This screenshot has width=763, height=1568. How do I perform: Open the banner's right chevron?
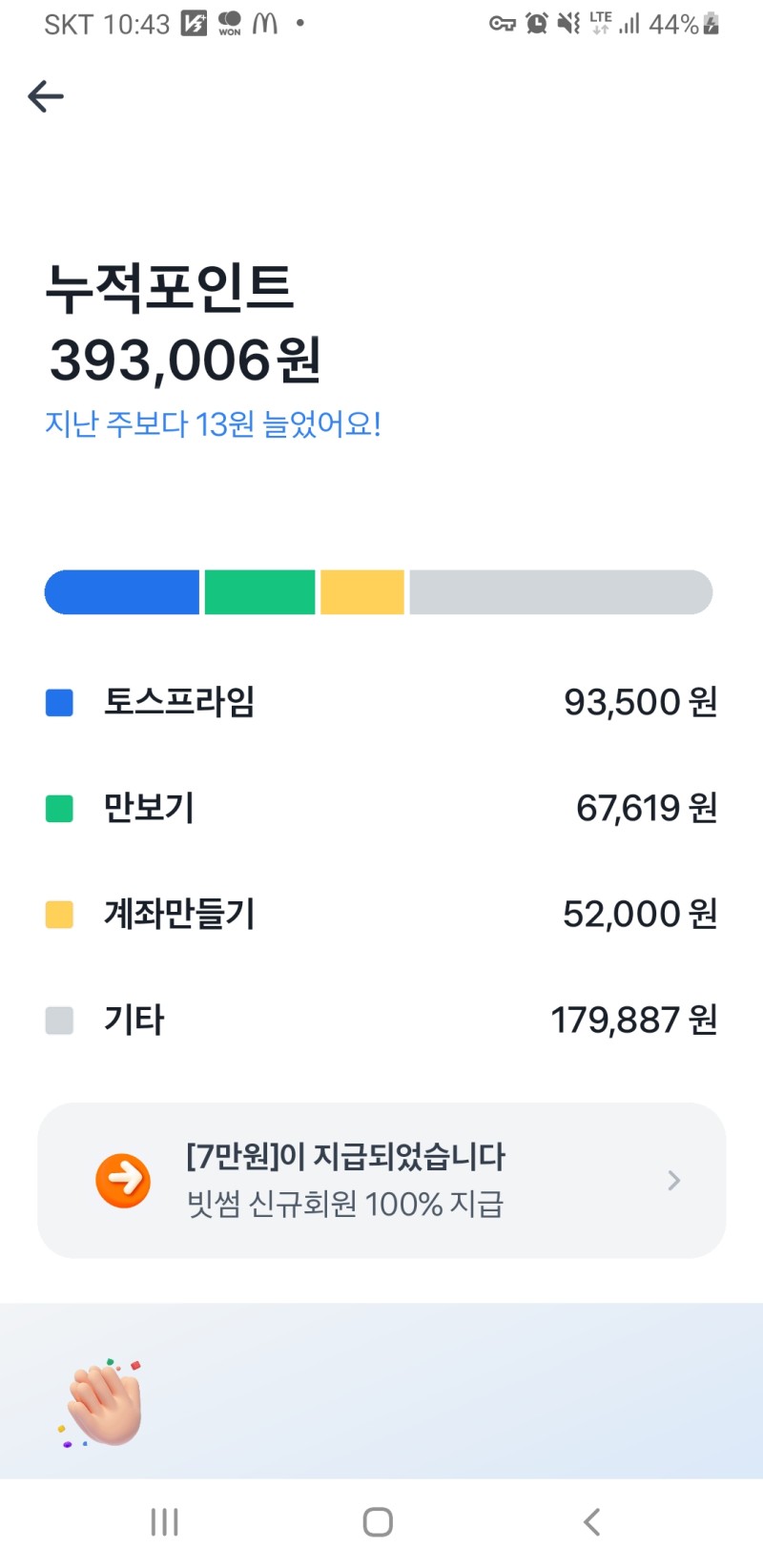pos(674,1181)
